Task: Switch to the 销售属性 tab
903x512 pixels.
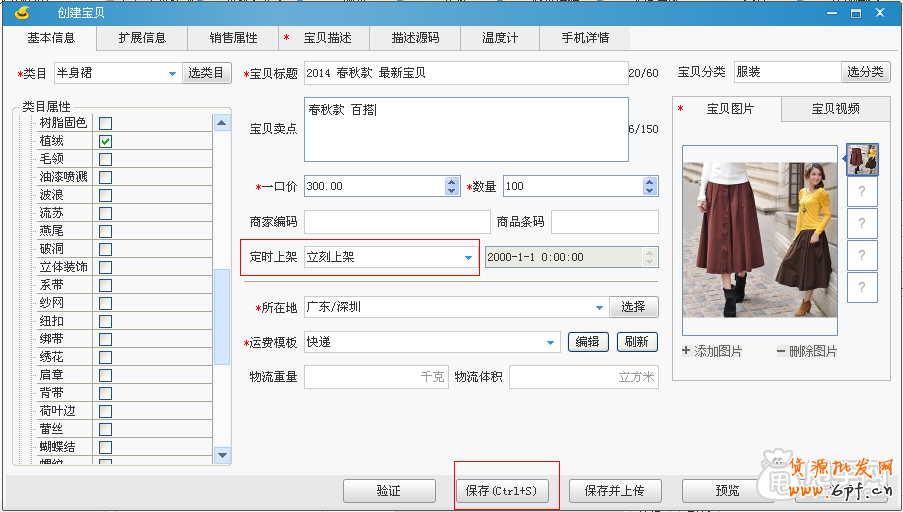Action: click(x=233, y=38)
